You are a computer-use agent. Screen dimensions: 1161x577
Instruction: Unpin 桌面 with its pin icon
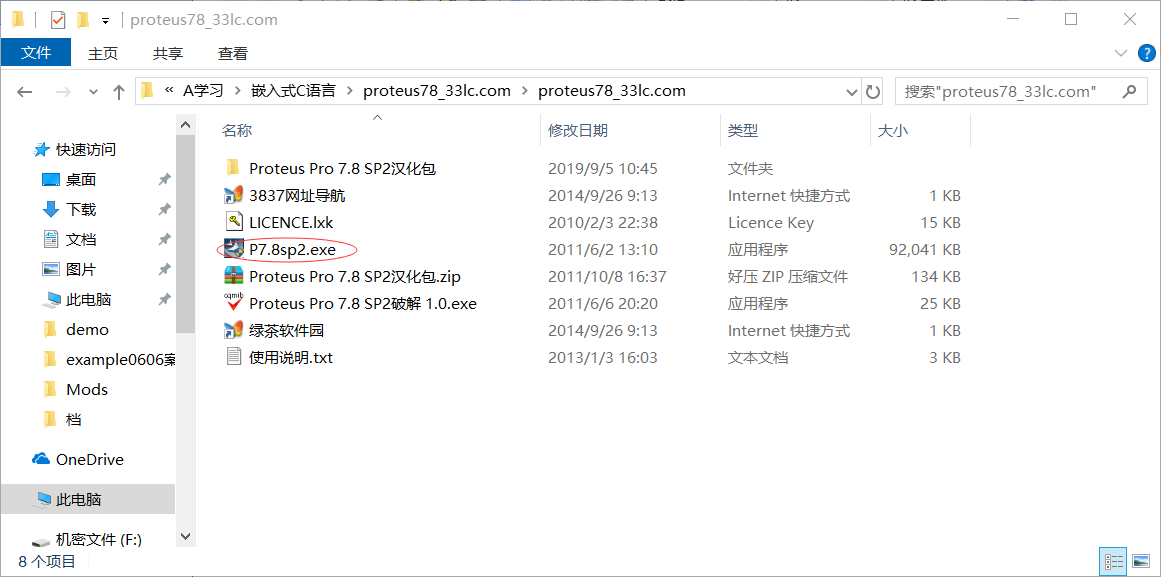pos(164,180)
